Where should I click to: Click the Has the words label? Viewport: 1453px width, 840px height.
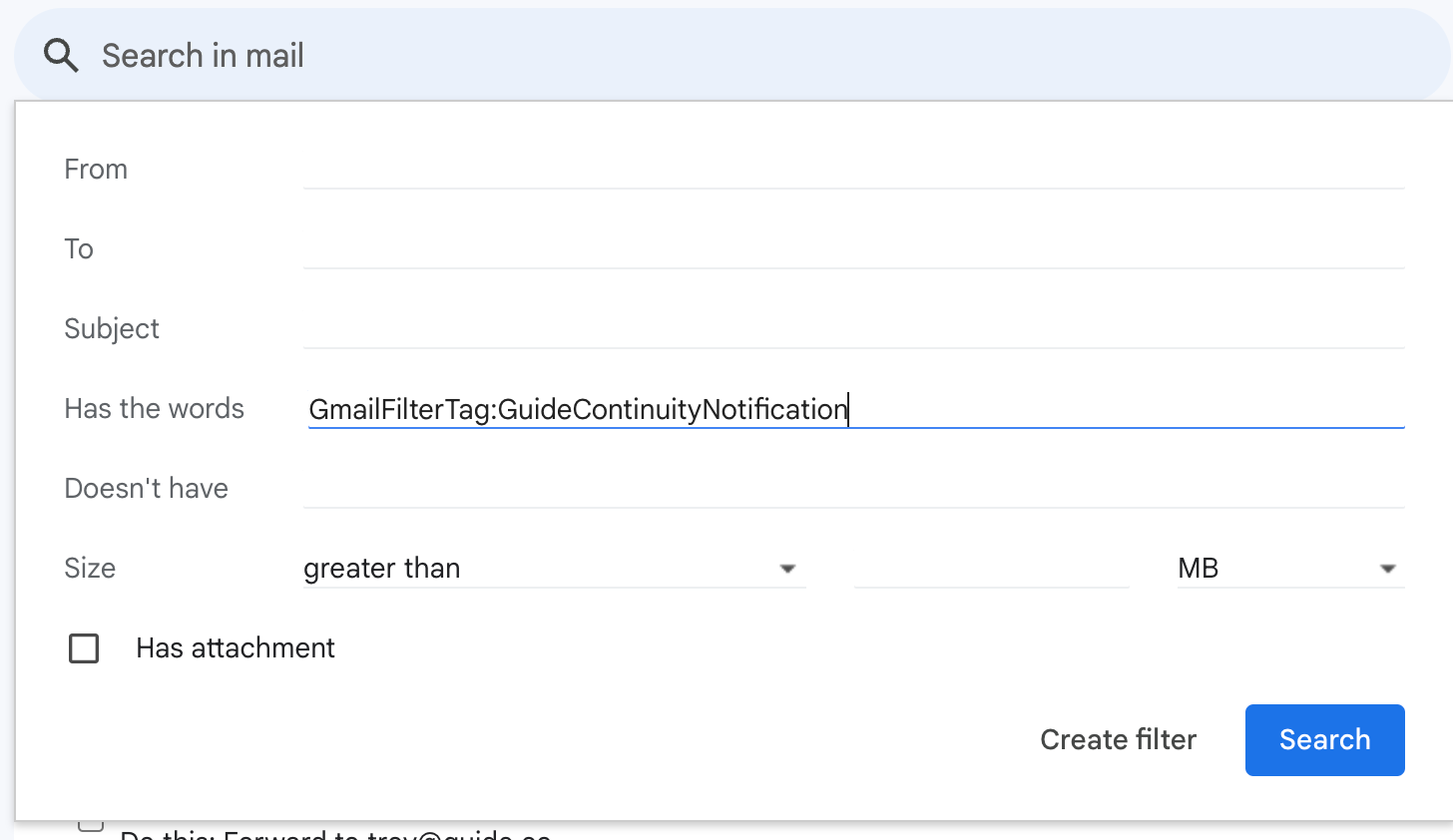click(154, 409)
